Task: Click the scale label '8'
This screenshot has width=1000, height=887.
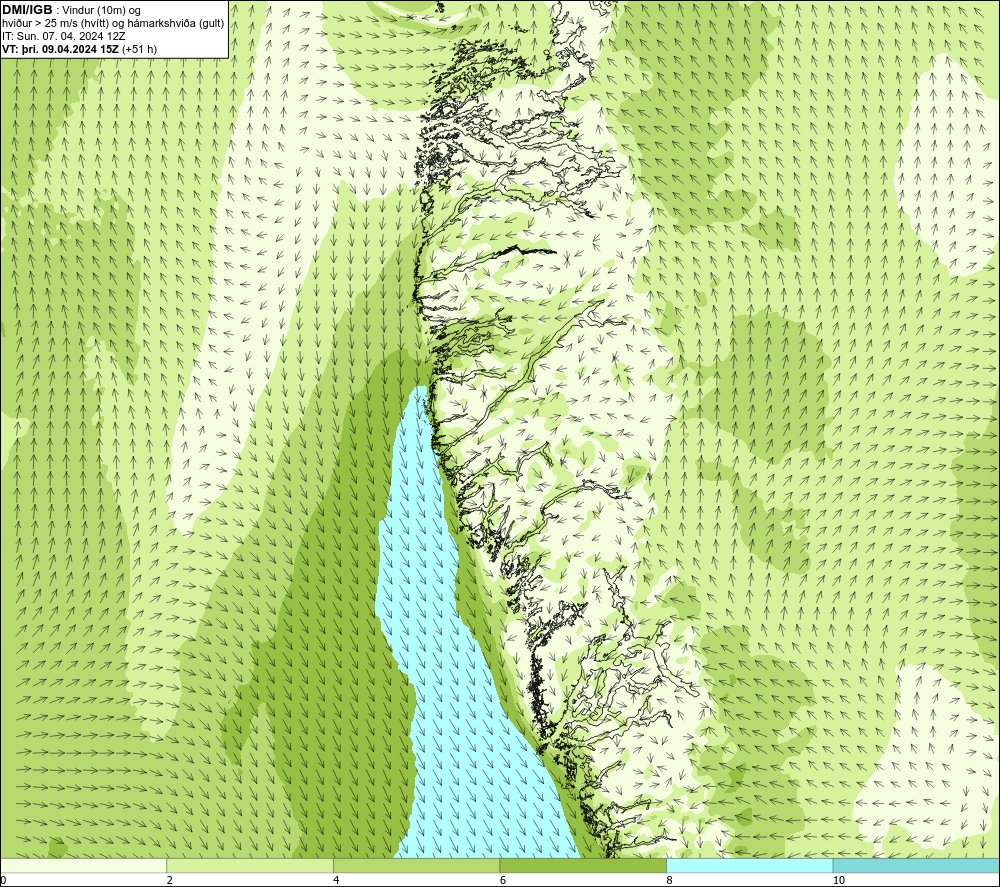Action: (670, 880)
